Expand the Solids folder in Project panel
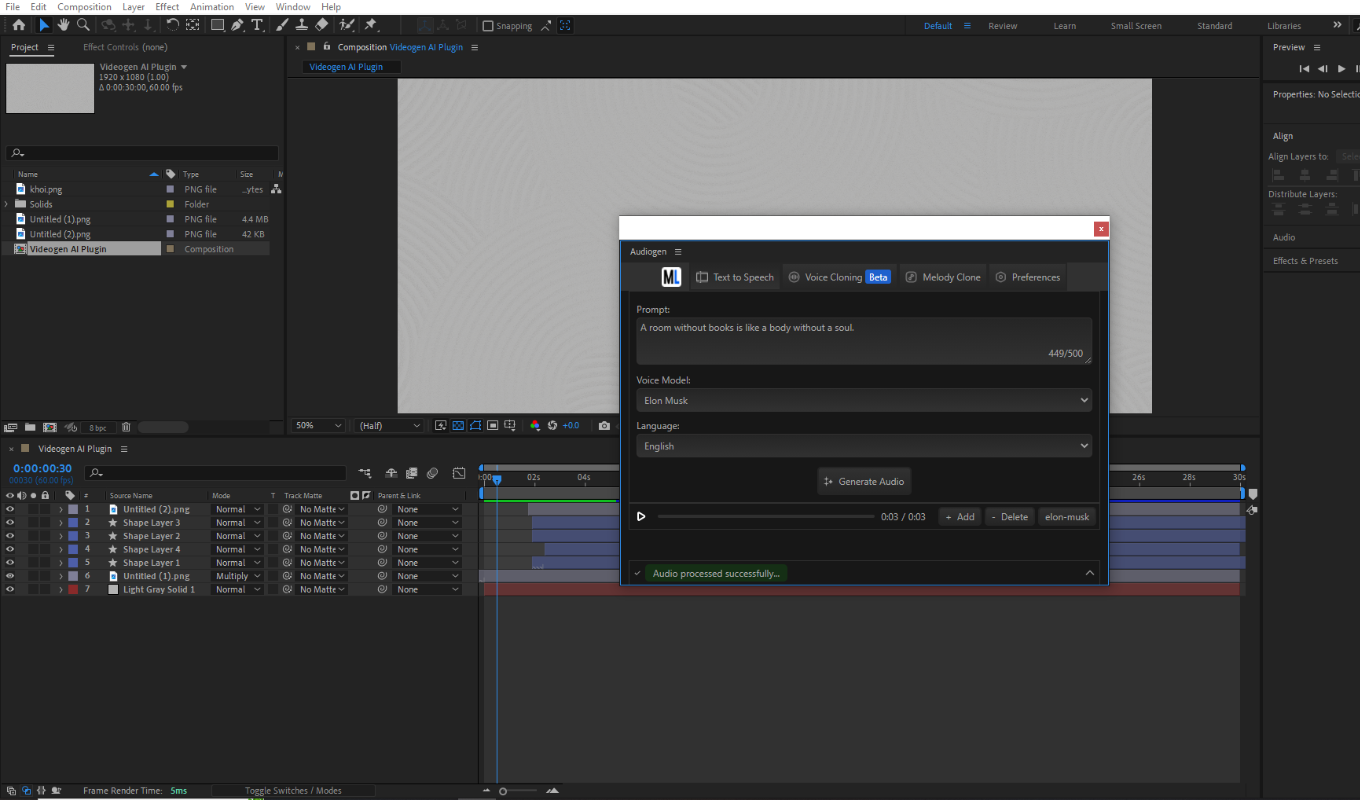 tap(7, 204)
